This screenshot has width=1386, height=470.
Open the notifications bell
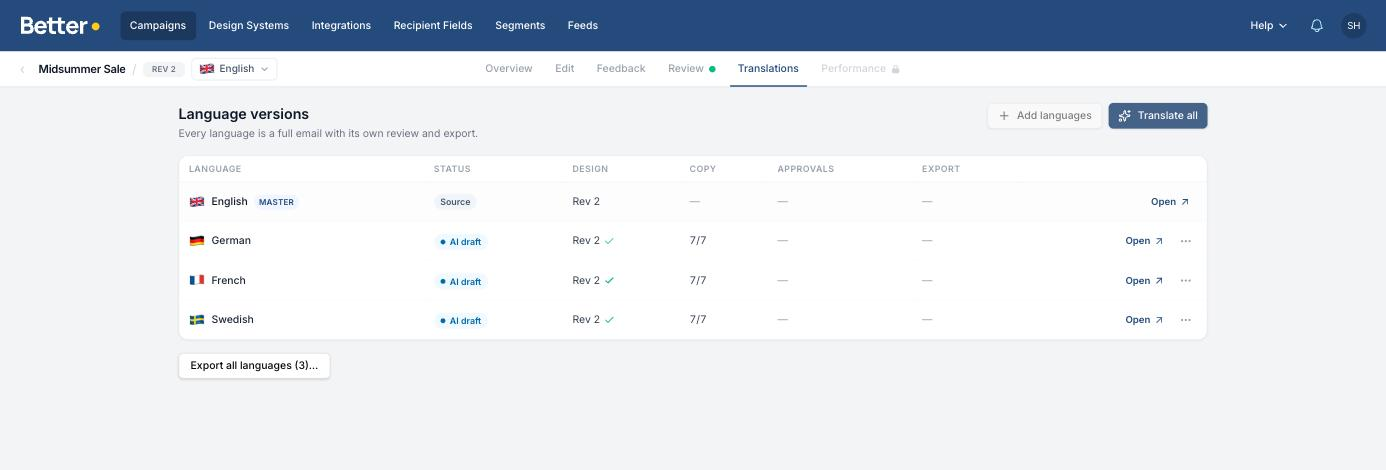click(x=1317, y=26)
